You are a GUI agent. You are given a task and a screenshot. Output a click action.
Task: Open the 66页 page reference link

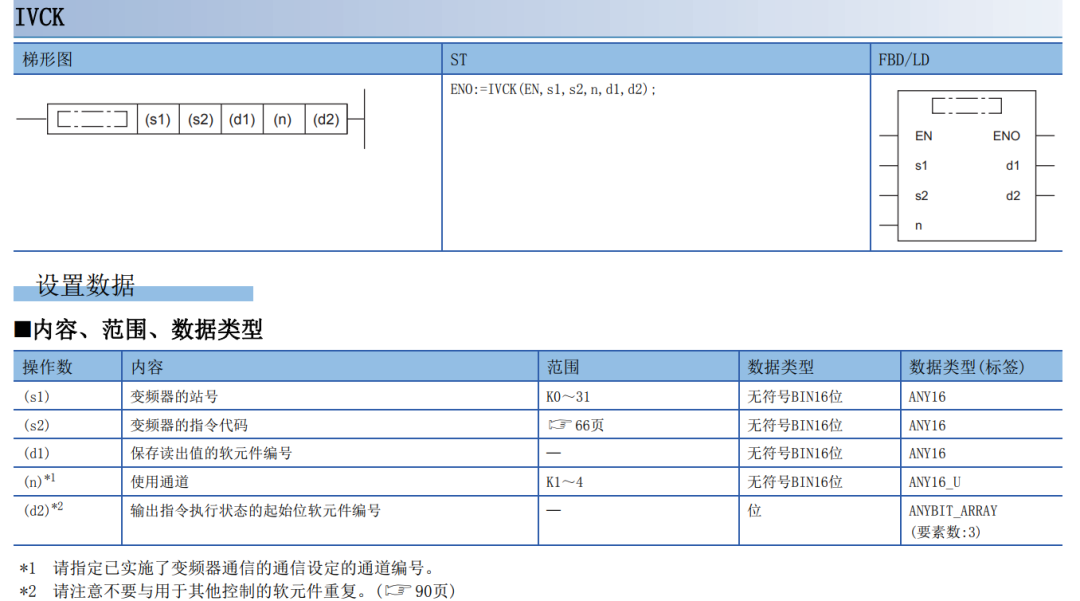(589, 425)
